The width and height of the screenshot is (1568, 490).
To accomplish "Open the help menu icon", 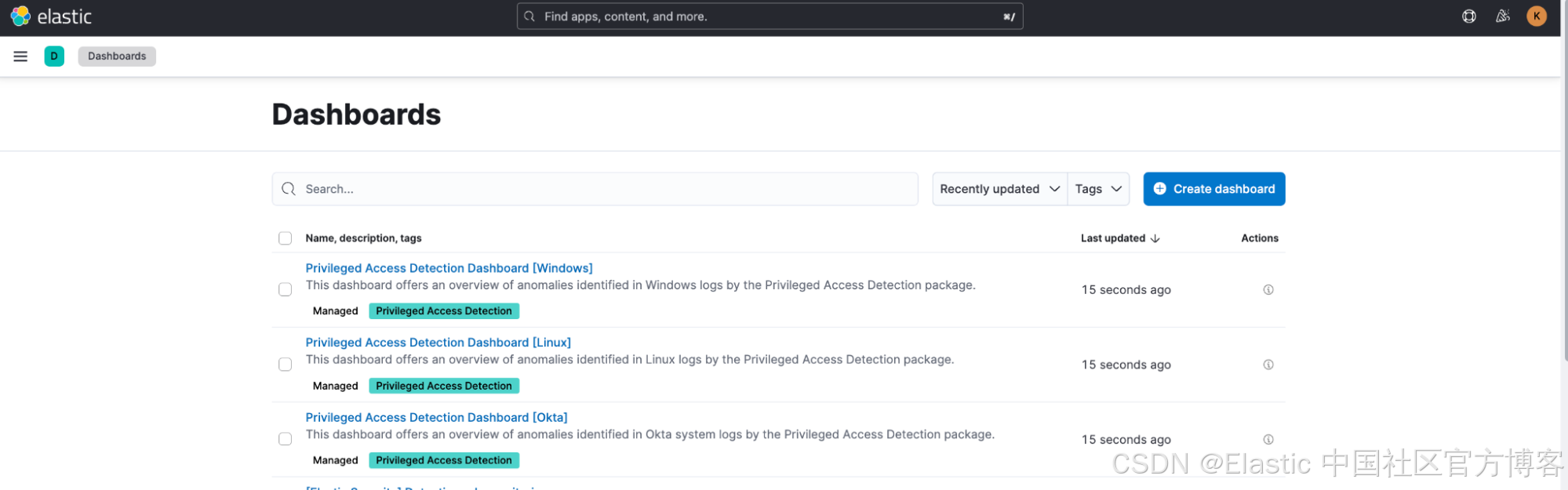I will (x=1468, y=16).
